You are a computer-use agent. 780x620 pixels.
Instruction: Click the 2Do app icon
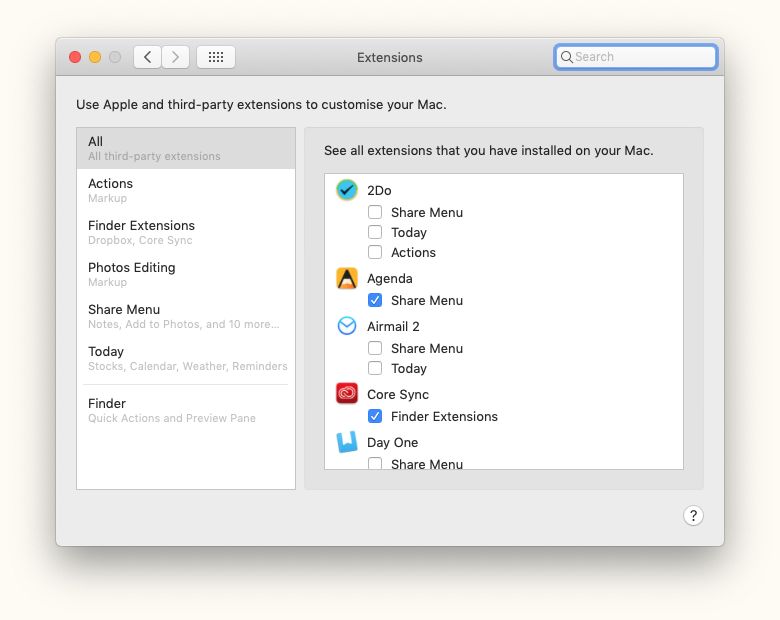pyautogui.click(x=347, y=190)
